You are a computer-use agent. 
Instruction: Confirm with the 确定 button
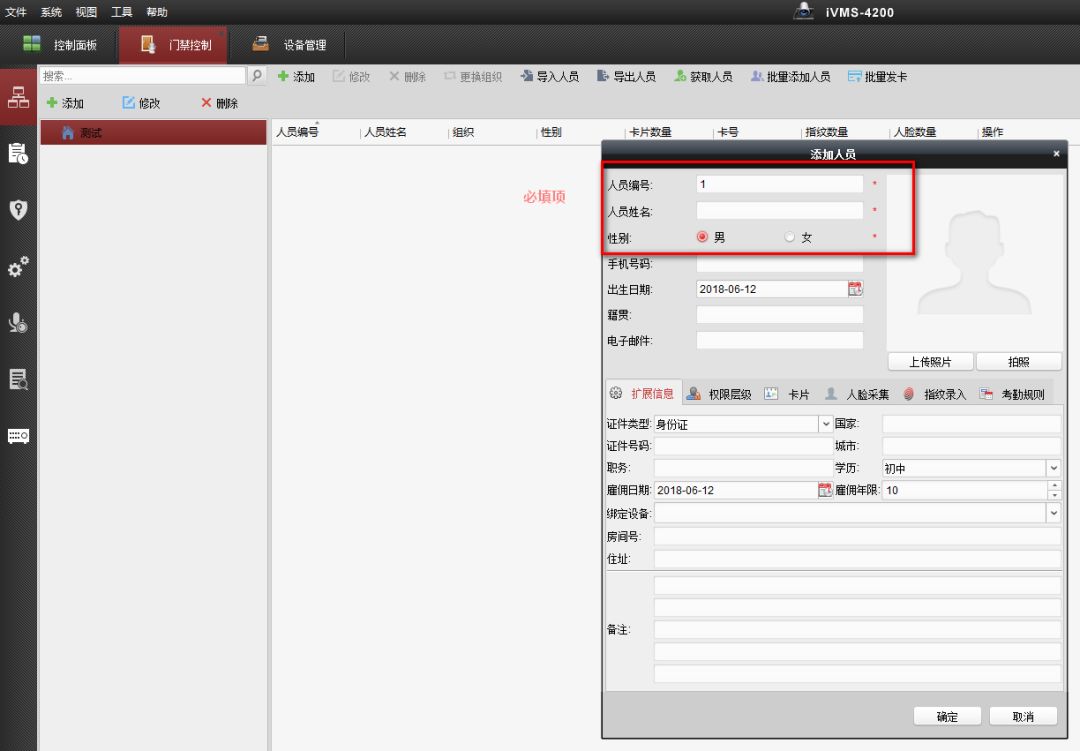946,716
